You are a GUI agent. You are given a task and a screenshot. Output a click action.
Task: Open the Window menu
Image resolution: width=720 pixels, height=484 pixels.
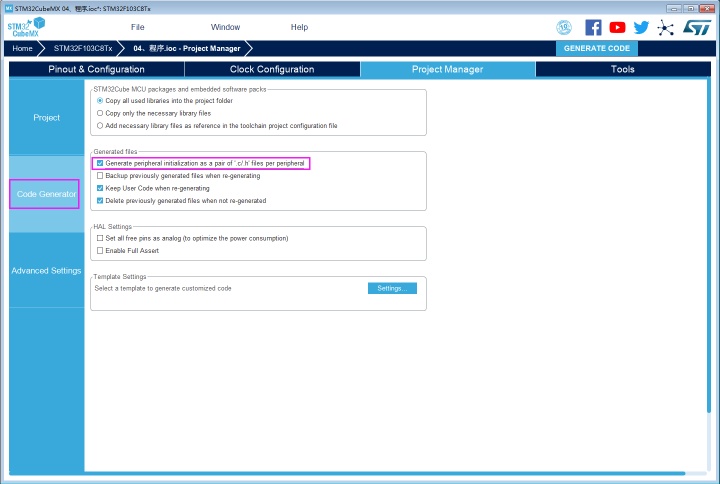coord(225,27)
